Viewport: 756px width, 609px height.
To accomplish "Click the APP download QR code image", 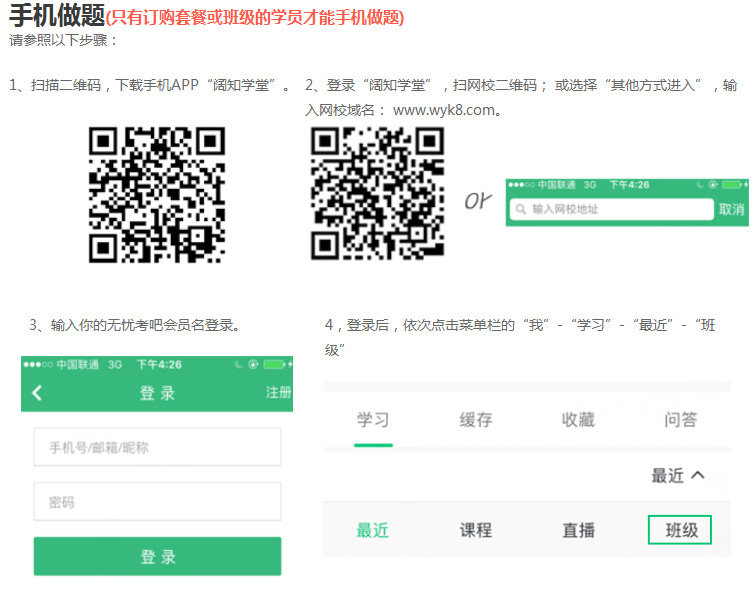I will point(157,195).
